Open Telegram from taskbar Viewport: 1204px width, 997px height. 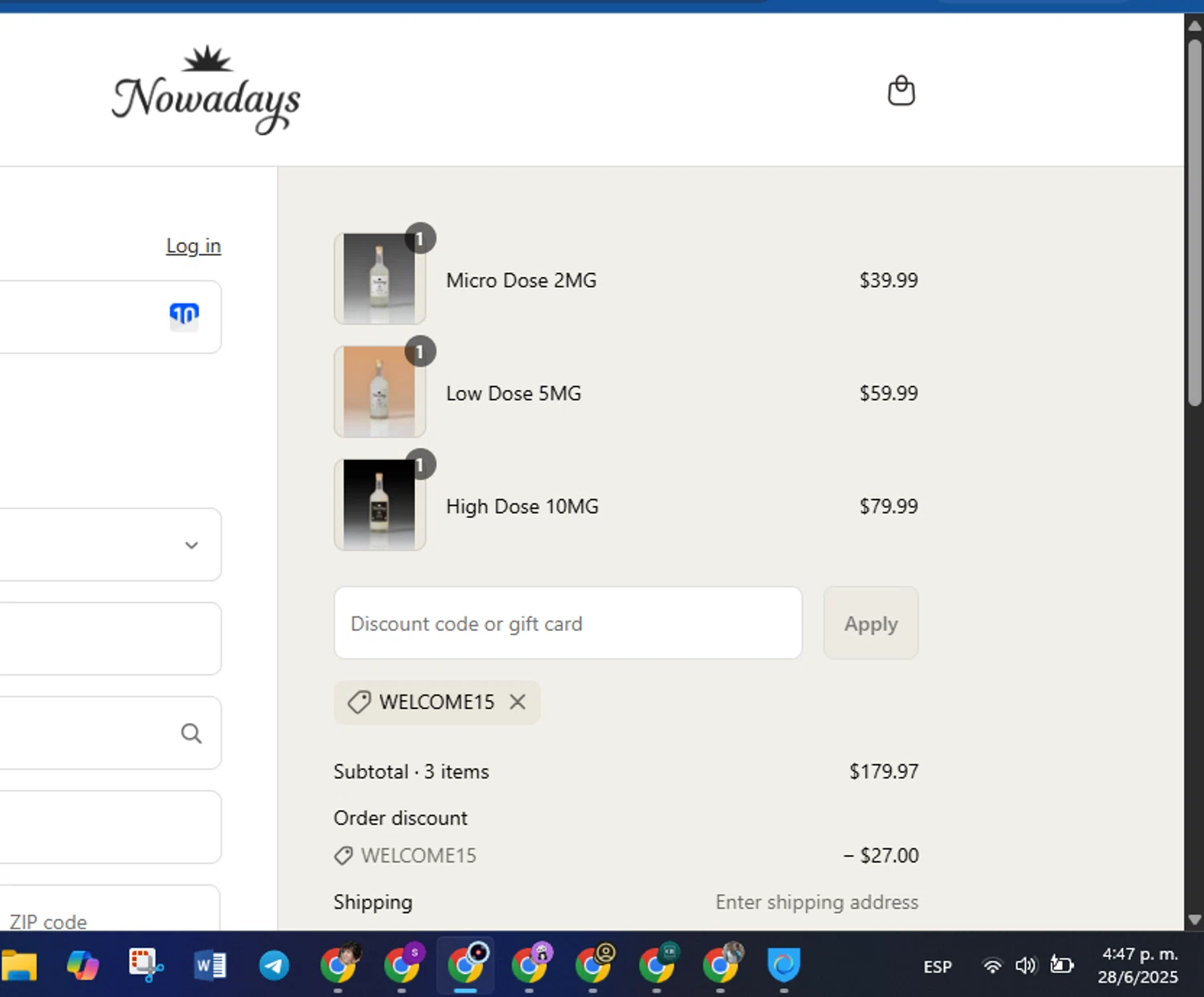[274, 965]
